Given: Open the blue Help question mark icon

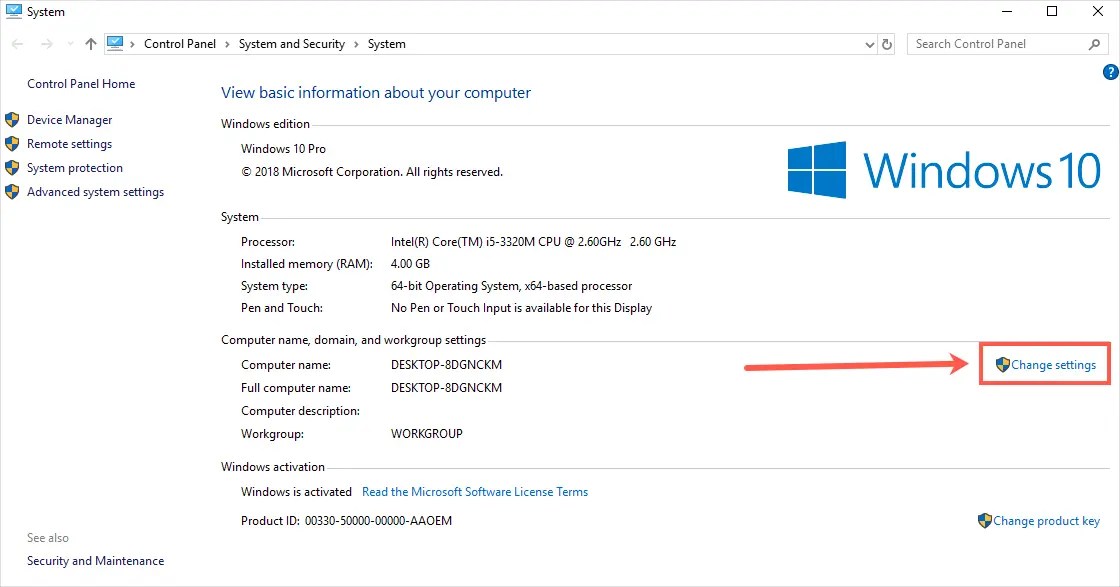Looking at the screenshot, I should 1110,72.
